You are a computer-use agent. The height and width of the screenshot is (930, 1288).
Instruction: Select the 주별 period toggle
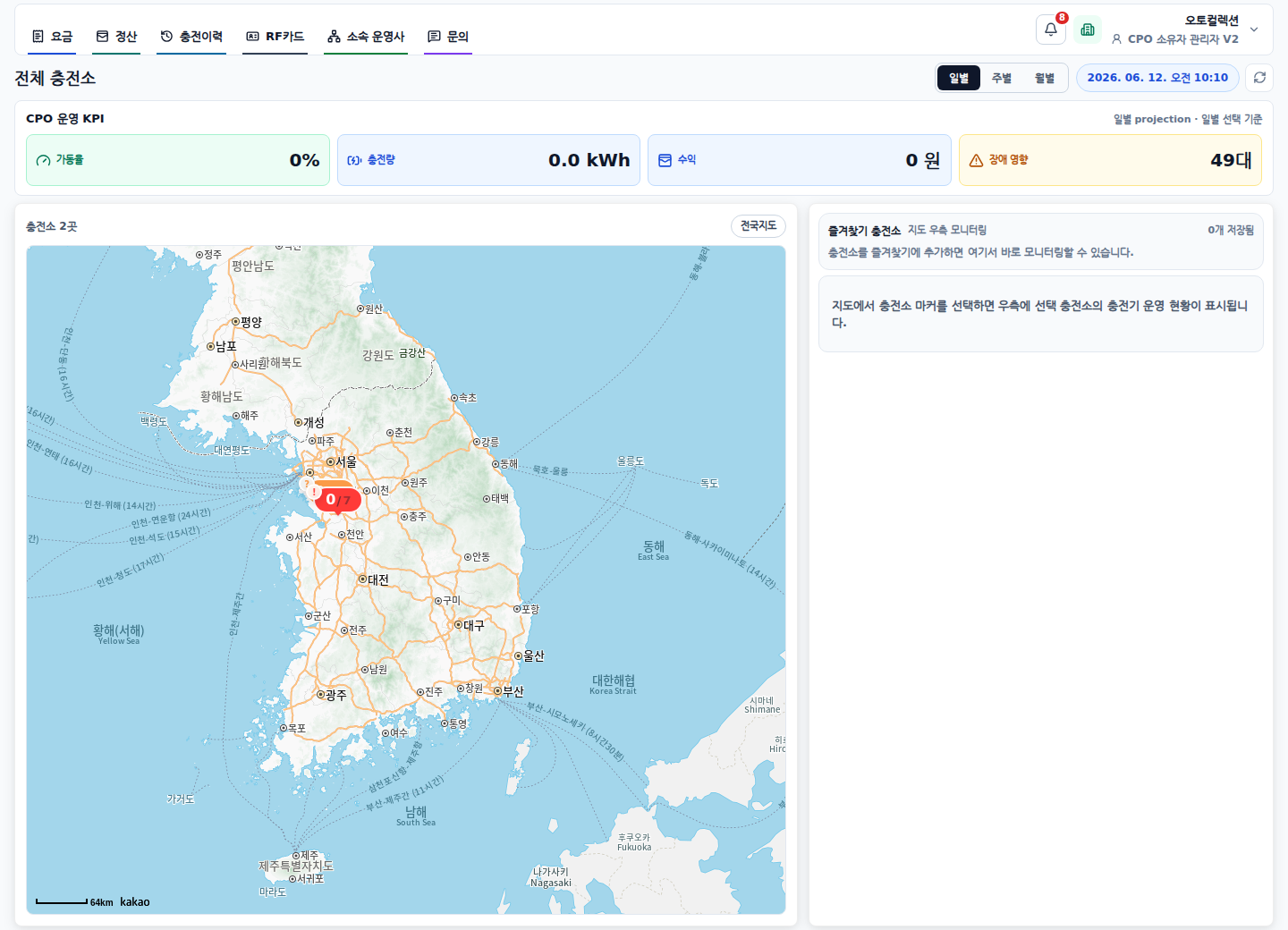coord(1002,78)
